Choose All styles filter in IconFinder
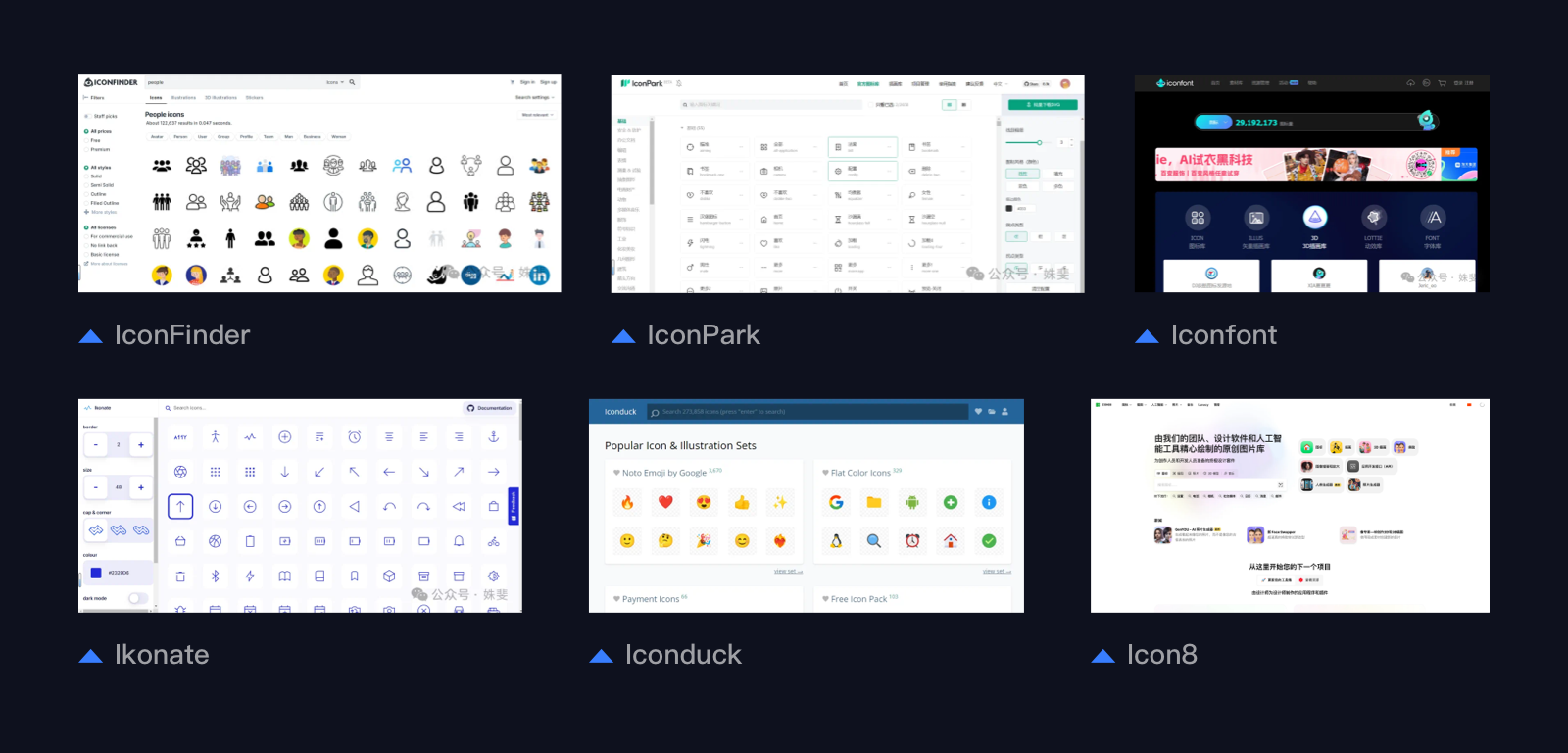Screen dimensions: 1568x753 [98, 168]
